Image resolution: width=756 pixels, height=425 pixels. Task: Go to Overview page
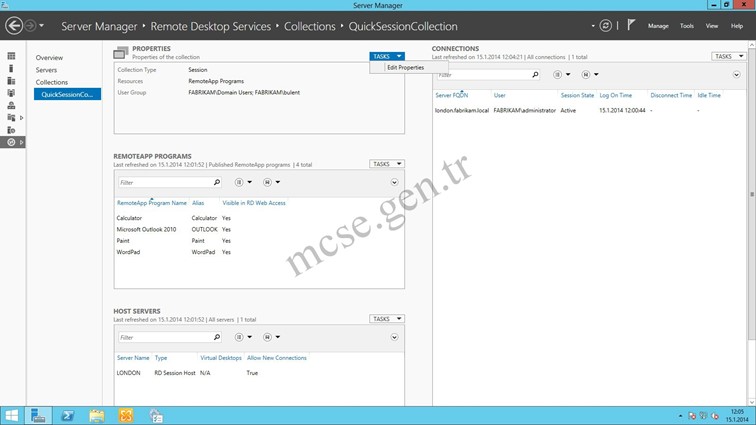click(x=49, y=57)
